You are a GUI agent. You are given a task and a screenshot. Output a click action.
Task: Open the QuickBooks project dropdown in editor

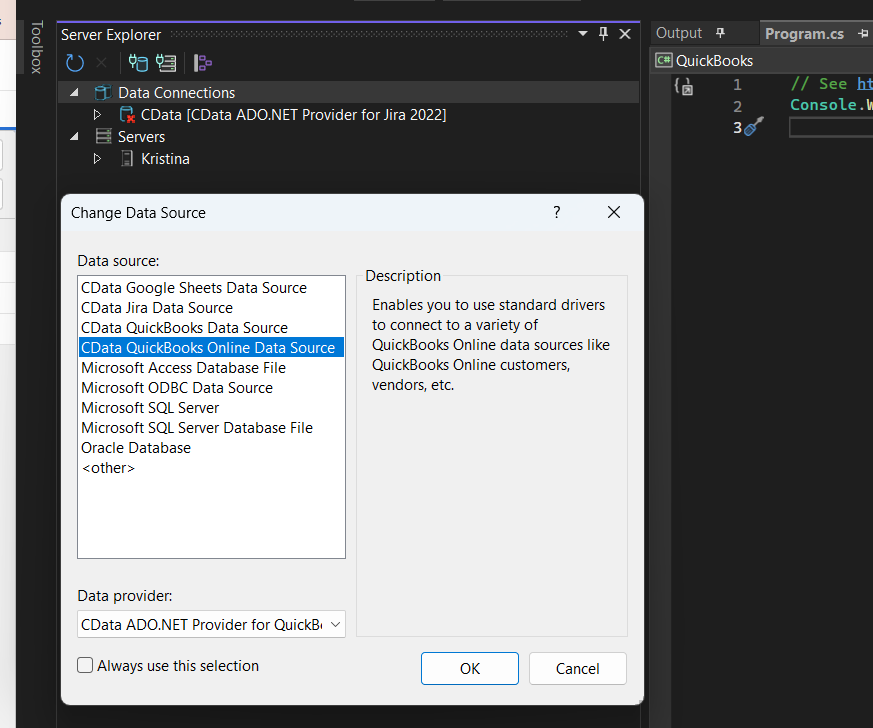coord(763,61)
